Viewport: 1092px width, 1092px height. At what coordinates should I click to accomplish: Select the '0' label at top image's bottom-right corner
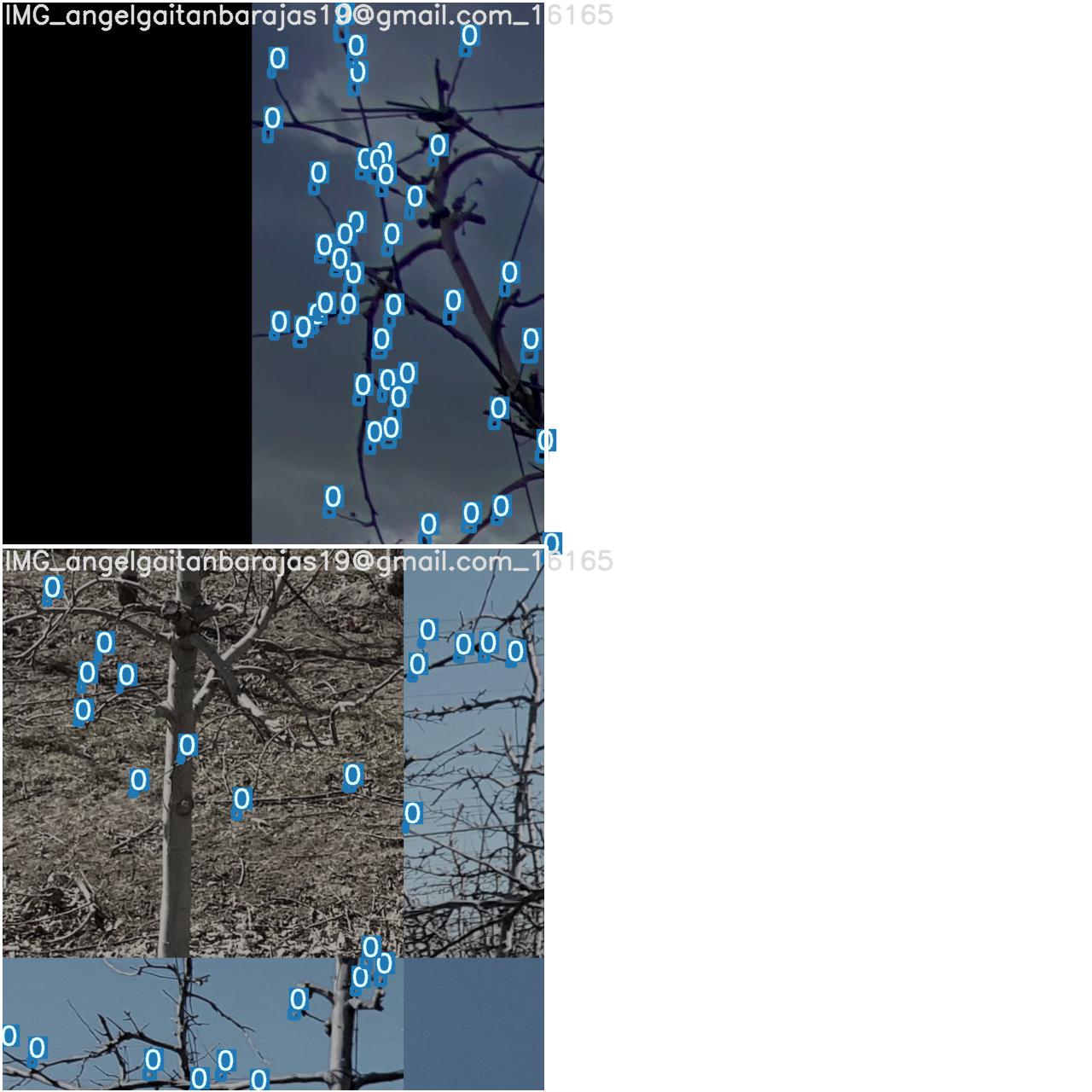pos(552,543)
